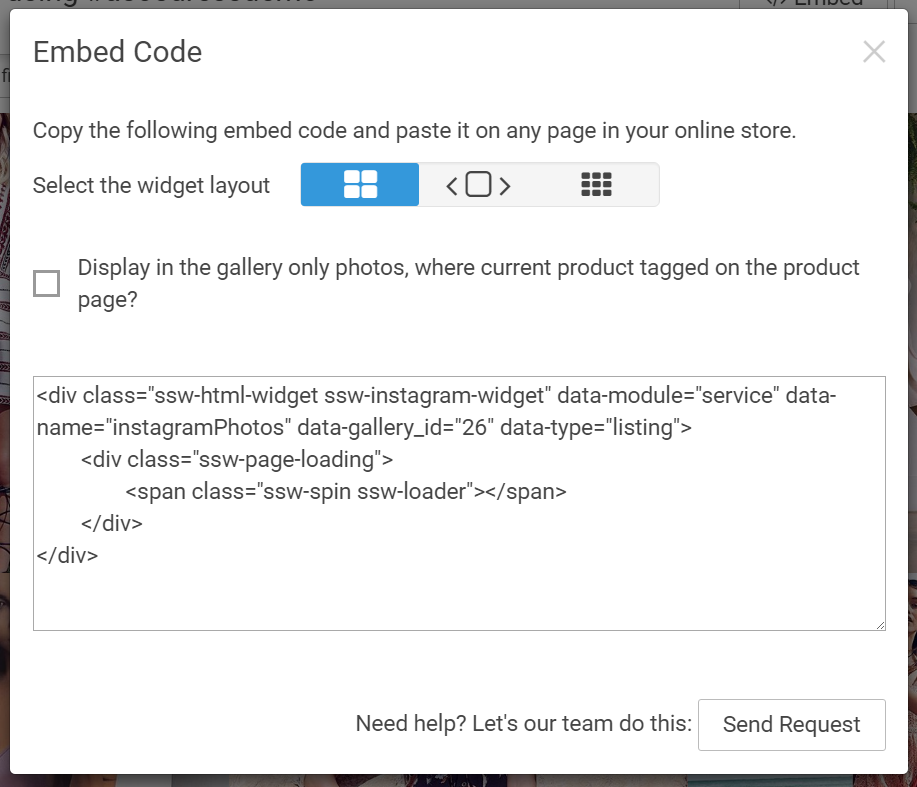The image size is (917, 787).
Task: Click the 'Need help? Let's our team do this:' text
Action: (x=524, y=724)
